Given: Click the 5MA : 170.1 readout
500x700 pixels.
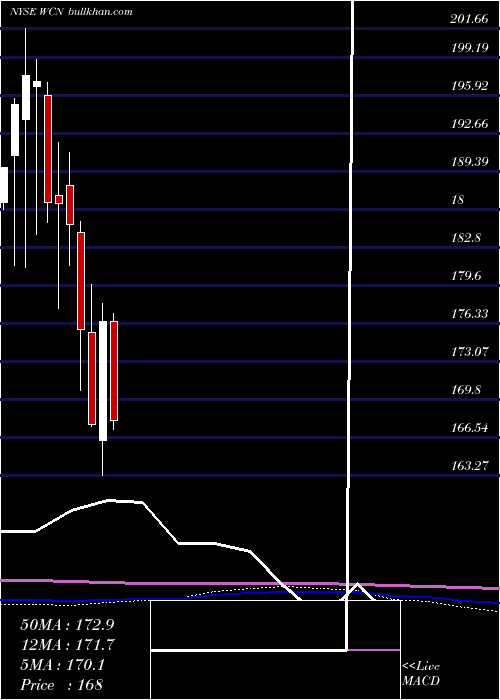Looking at the screenshot, I should (x=62, y=665).
